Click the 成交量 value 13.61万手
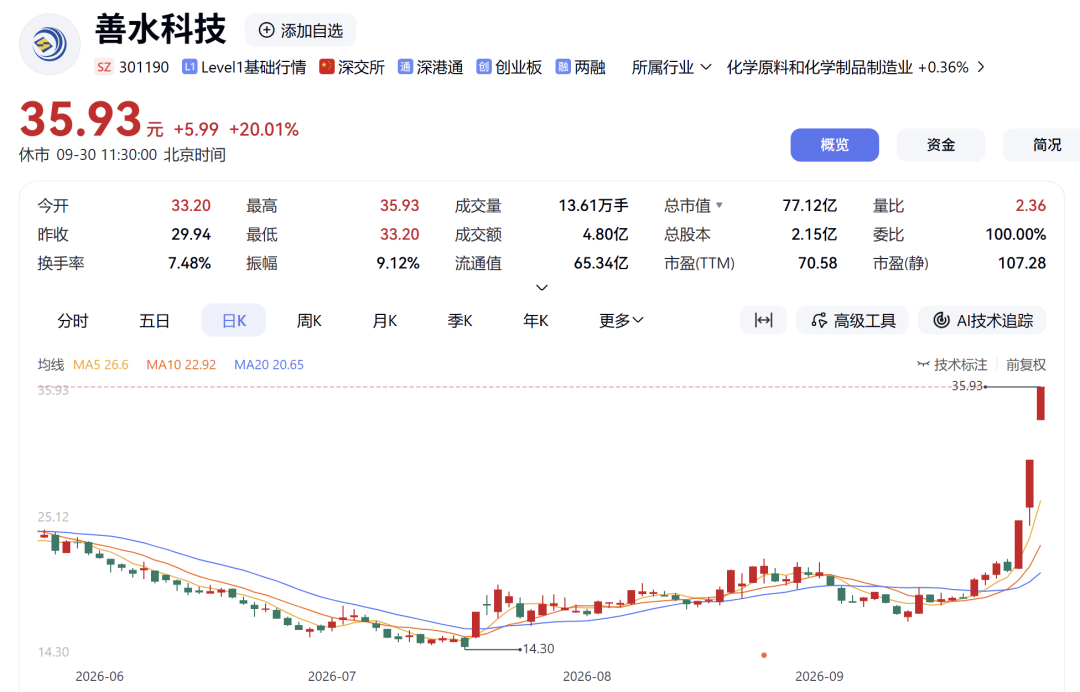 [593, 205]
